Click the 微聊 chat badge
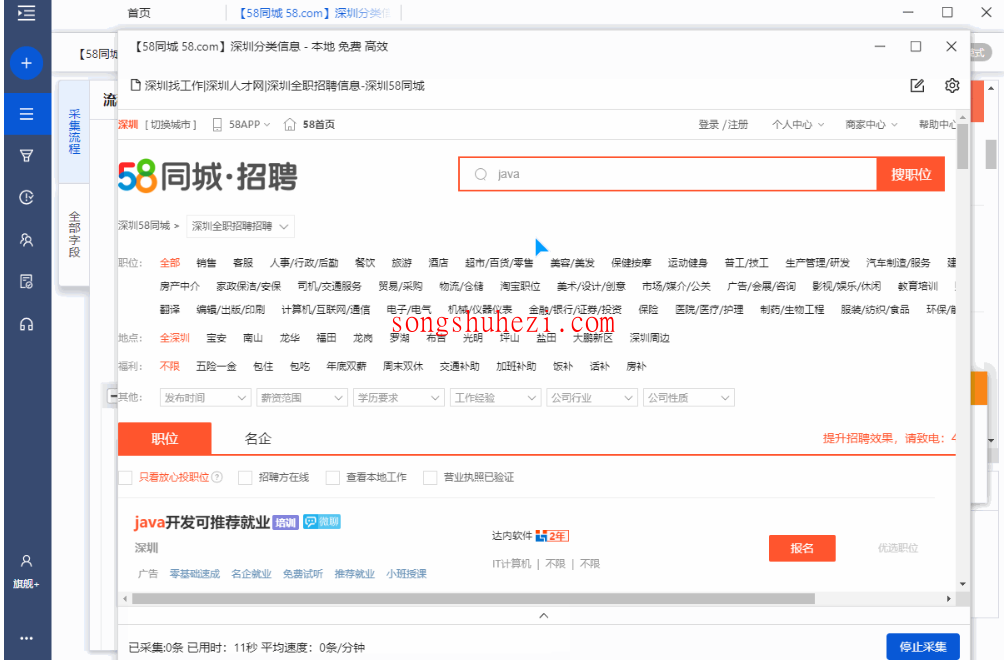Viewport: 1004px width, 661px height. tap(322, 522)
